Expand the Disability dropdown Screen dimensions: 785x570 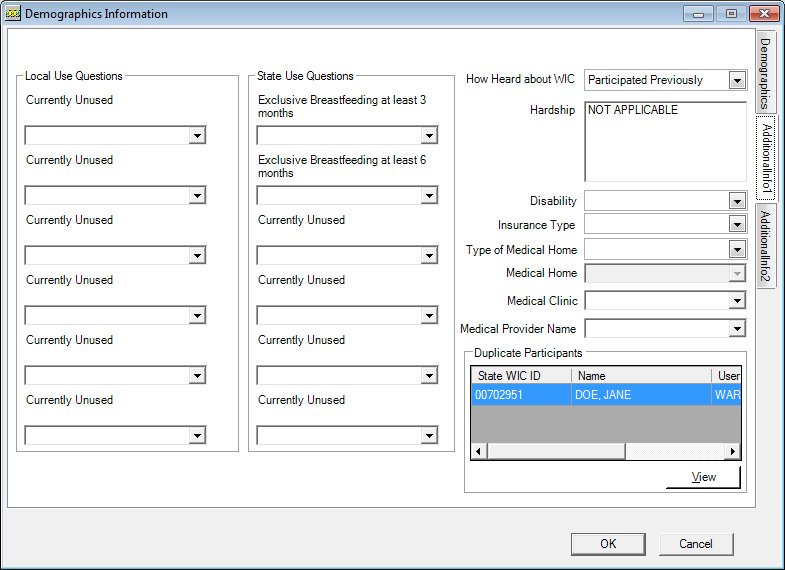coord(737,201)
